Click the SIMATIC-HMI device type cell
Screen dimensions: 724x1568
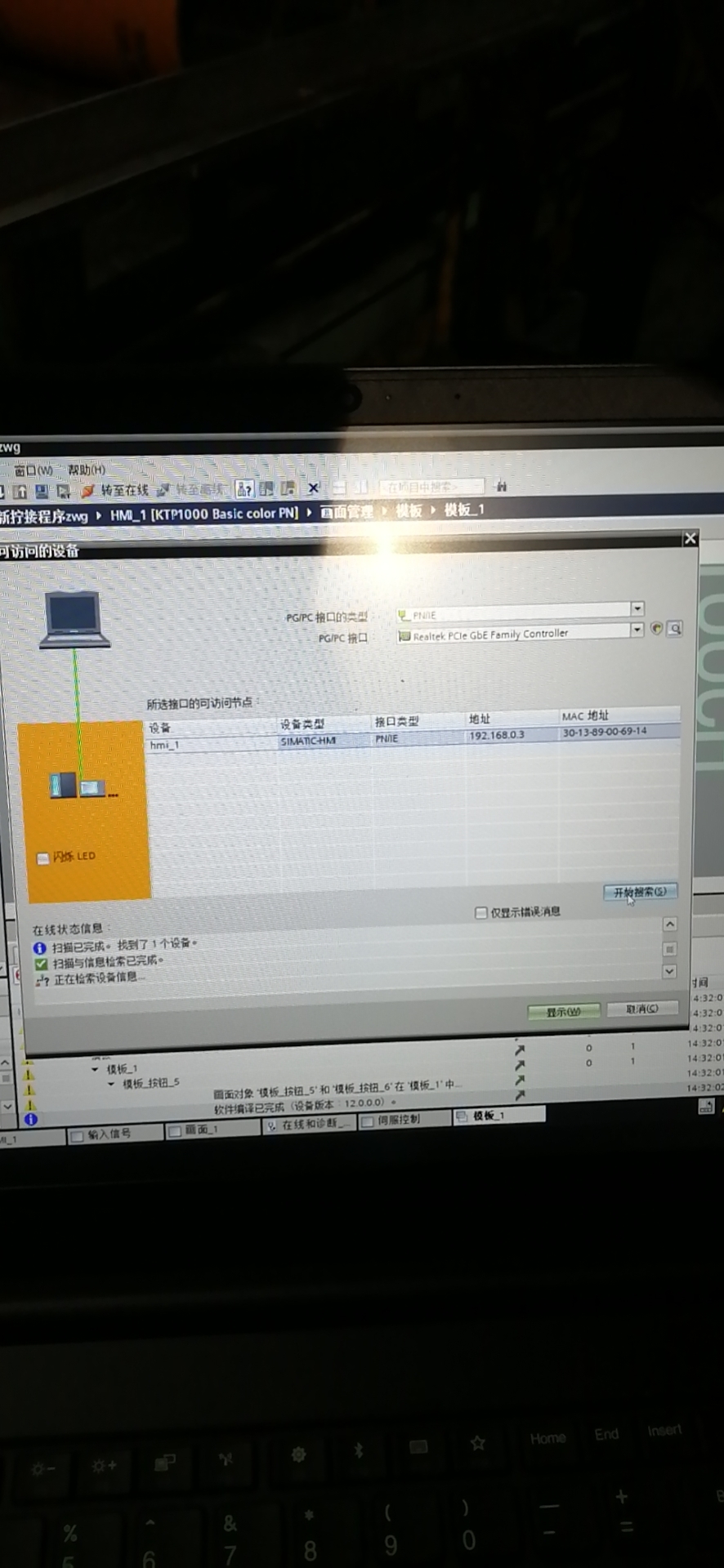tap(308, 742)
